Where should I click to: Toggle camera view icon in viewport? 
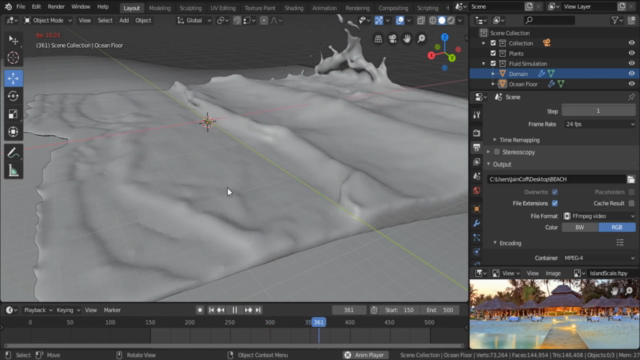(x=392, y=39)
